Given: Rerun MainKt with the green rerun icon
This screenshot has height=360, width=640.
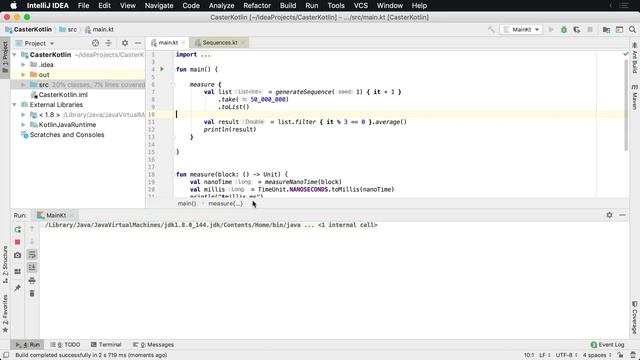Looking at the screenshot, I should coord(18,230).
